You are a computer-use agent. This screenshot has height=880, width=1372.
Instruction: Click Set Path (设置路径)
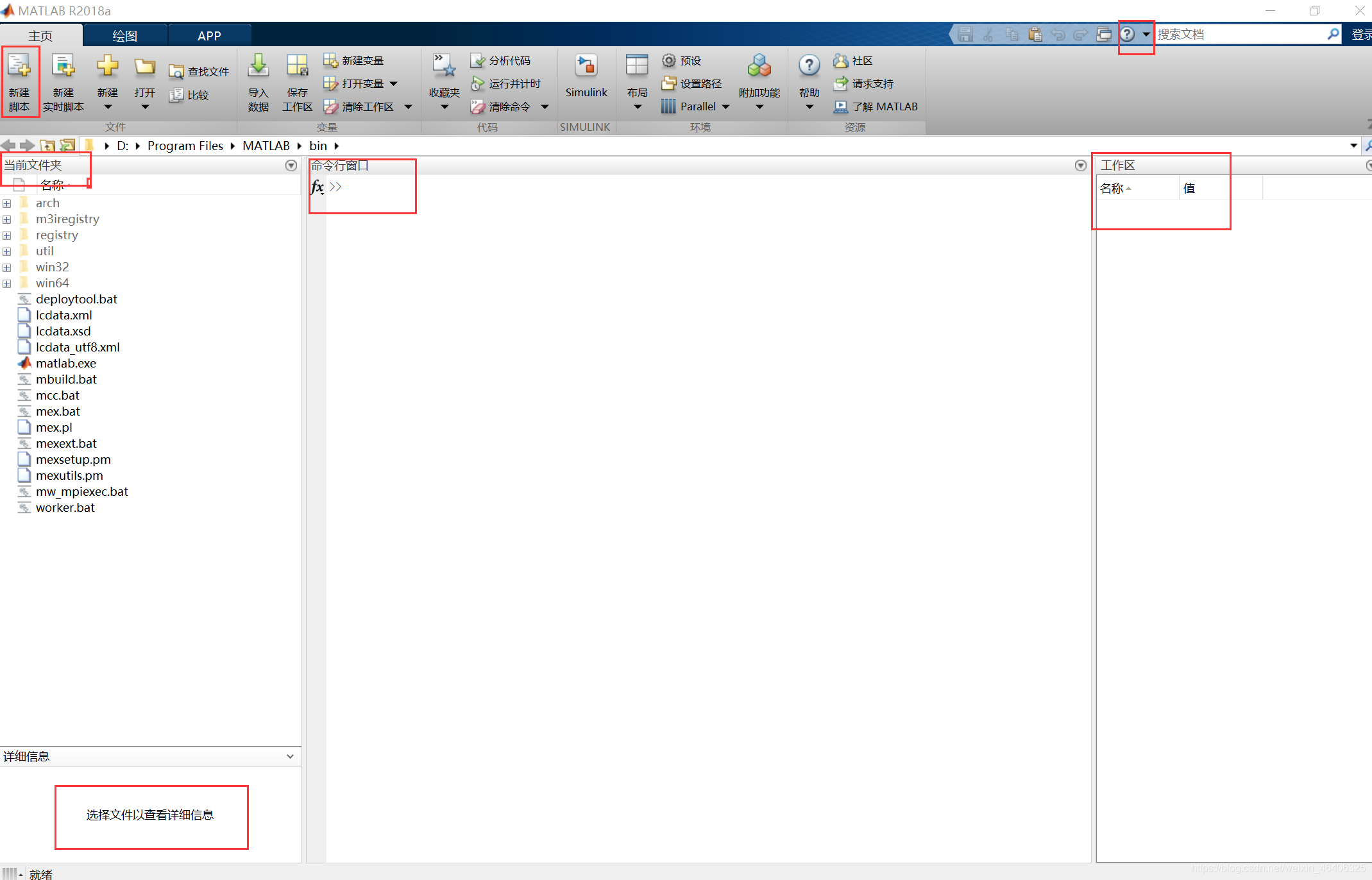tap(691, 83)
